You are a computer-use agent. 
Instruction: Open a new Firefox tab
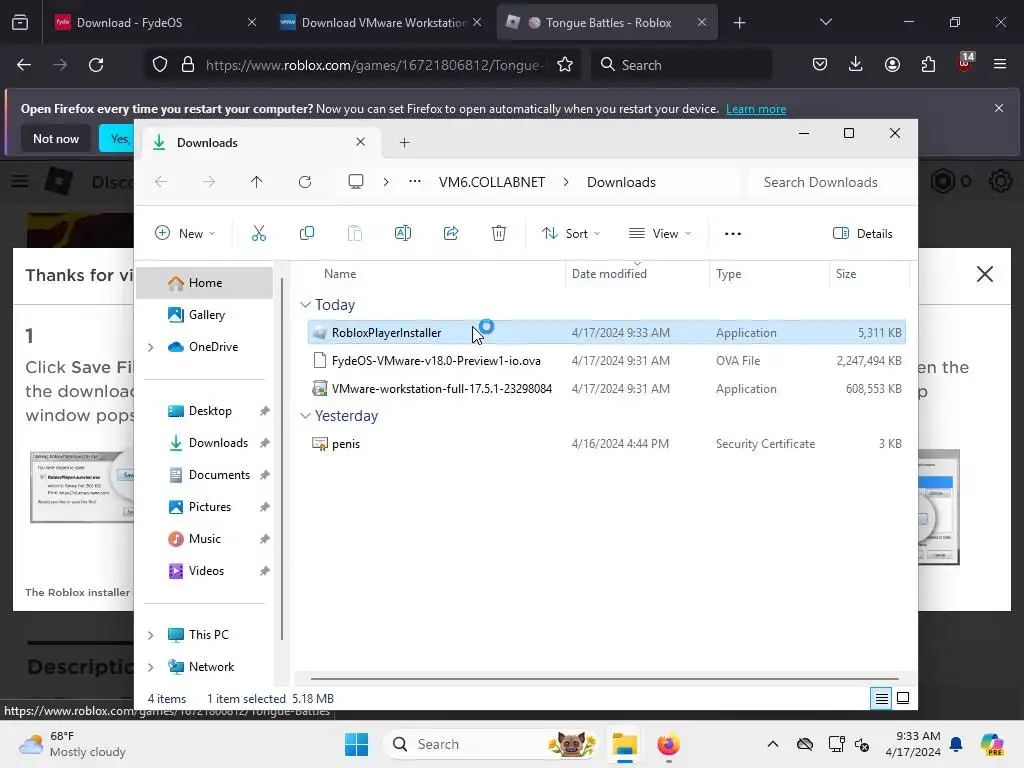tap(739, 23)
